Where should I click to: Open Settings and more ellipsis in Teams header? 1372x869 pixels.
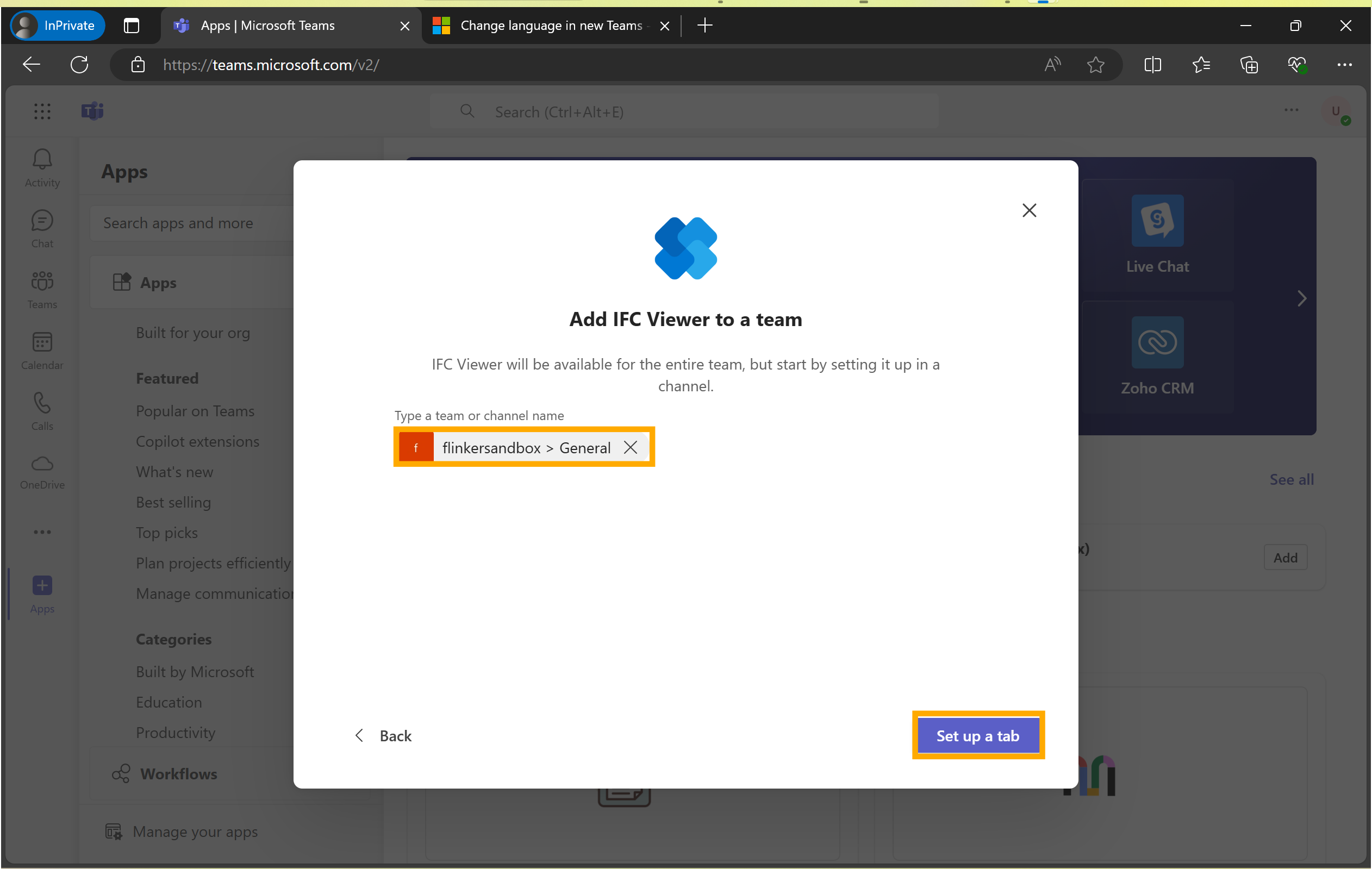(1291, 110)
